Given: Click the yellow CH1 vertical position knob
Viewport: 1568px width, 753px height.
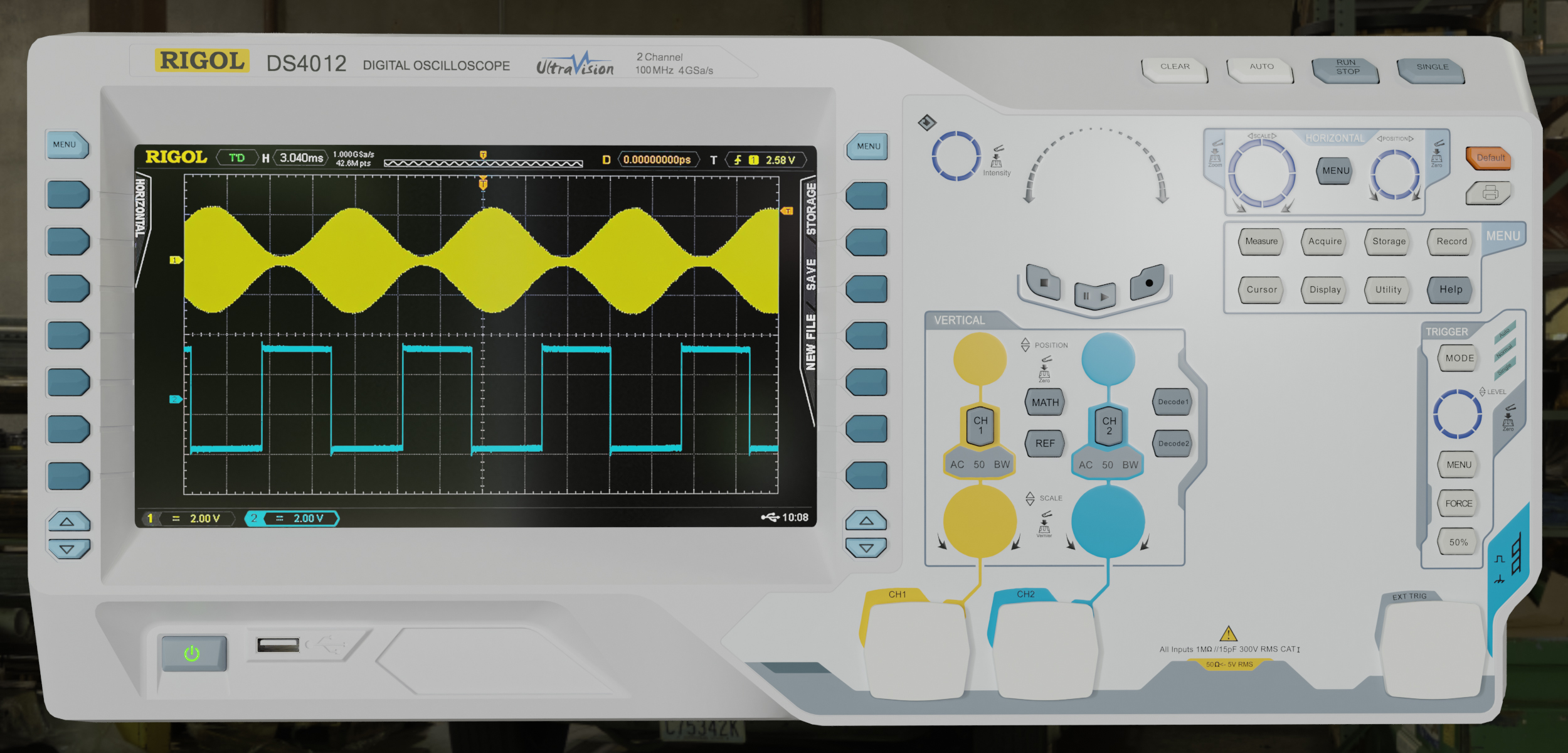Looking at the screenshot, I should (x=980, y=360).
